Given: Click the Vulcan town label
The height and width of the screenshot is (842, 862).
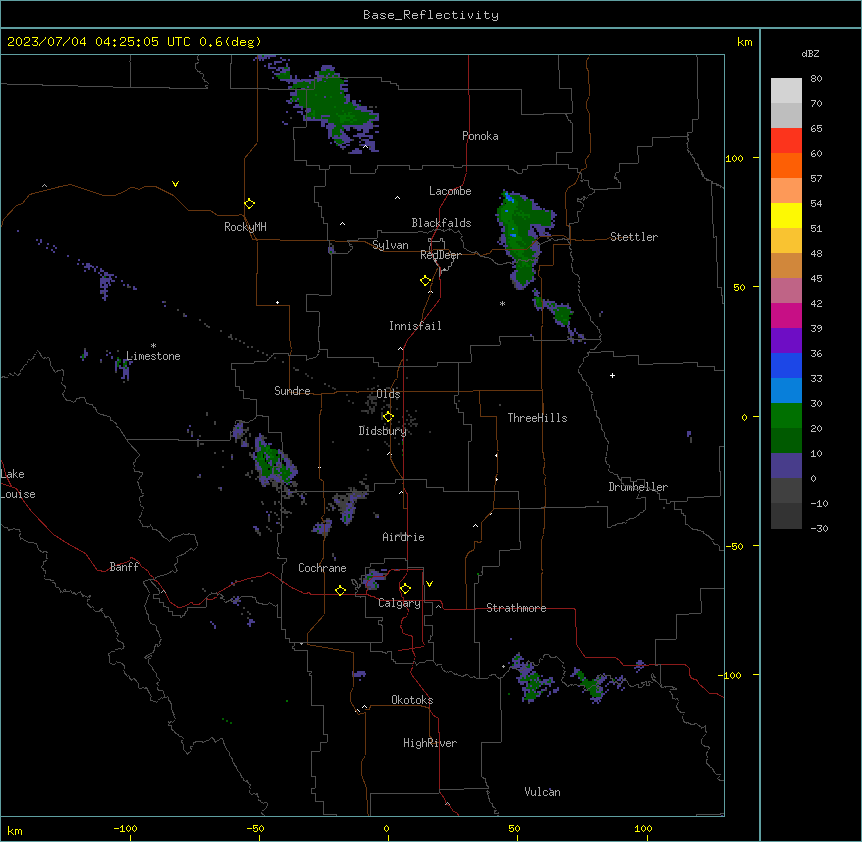Looking at the screenshot, I should tap(543, 792).
